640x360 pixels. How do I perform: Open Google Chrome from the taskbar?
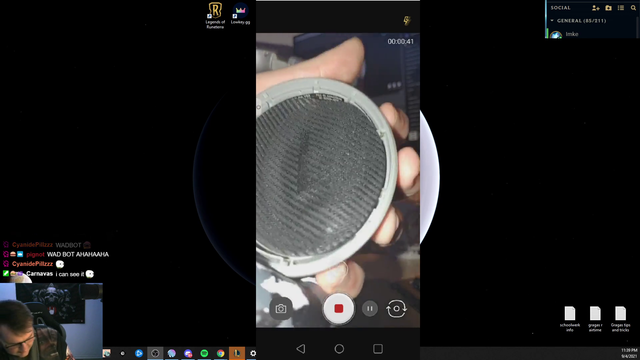coord(220,353)
